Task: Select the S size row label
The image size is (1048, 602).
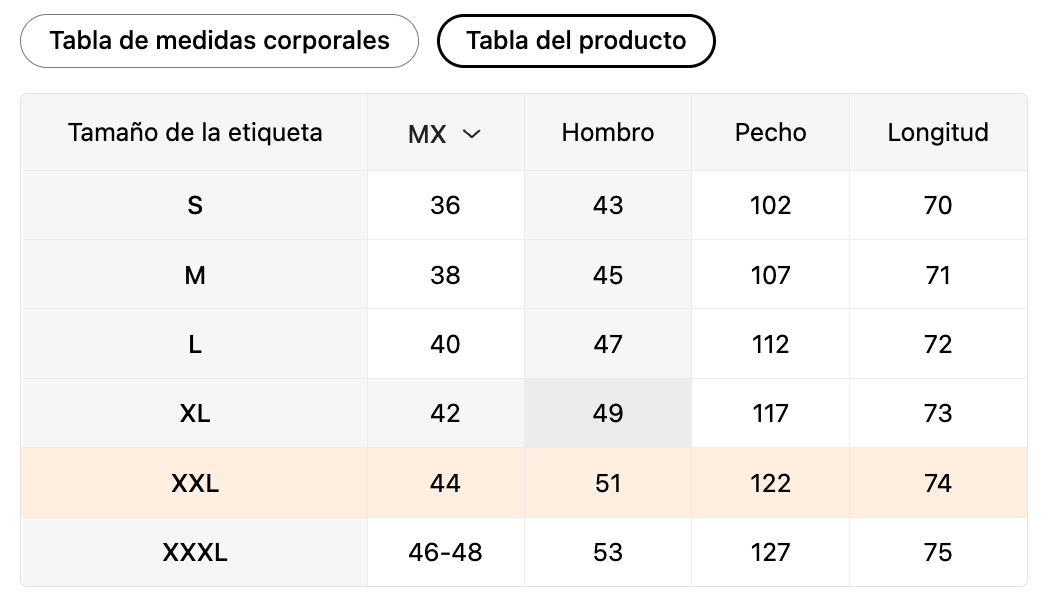Action: pos(195,206)
